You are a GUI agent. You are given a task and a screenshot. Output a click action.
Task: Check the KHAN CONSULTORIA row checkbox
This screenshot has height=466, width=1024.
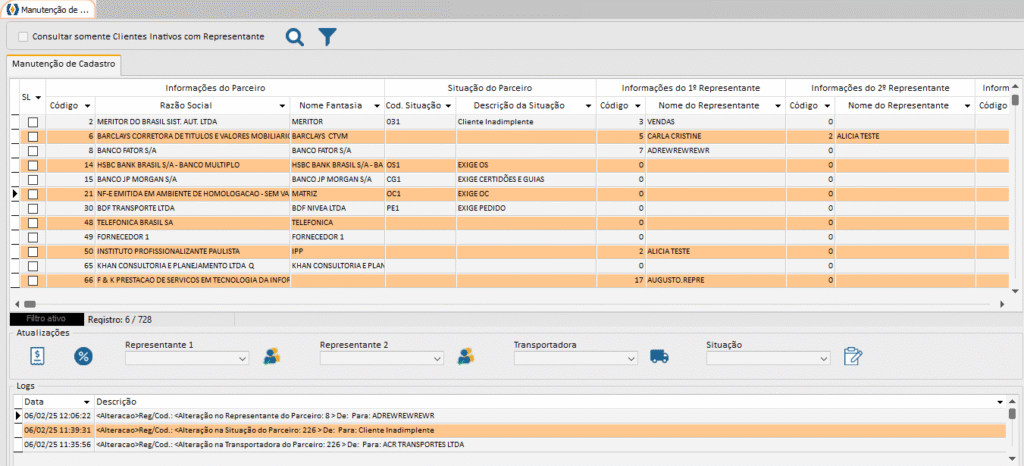[33, 266]
